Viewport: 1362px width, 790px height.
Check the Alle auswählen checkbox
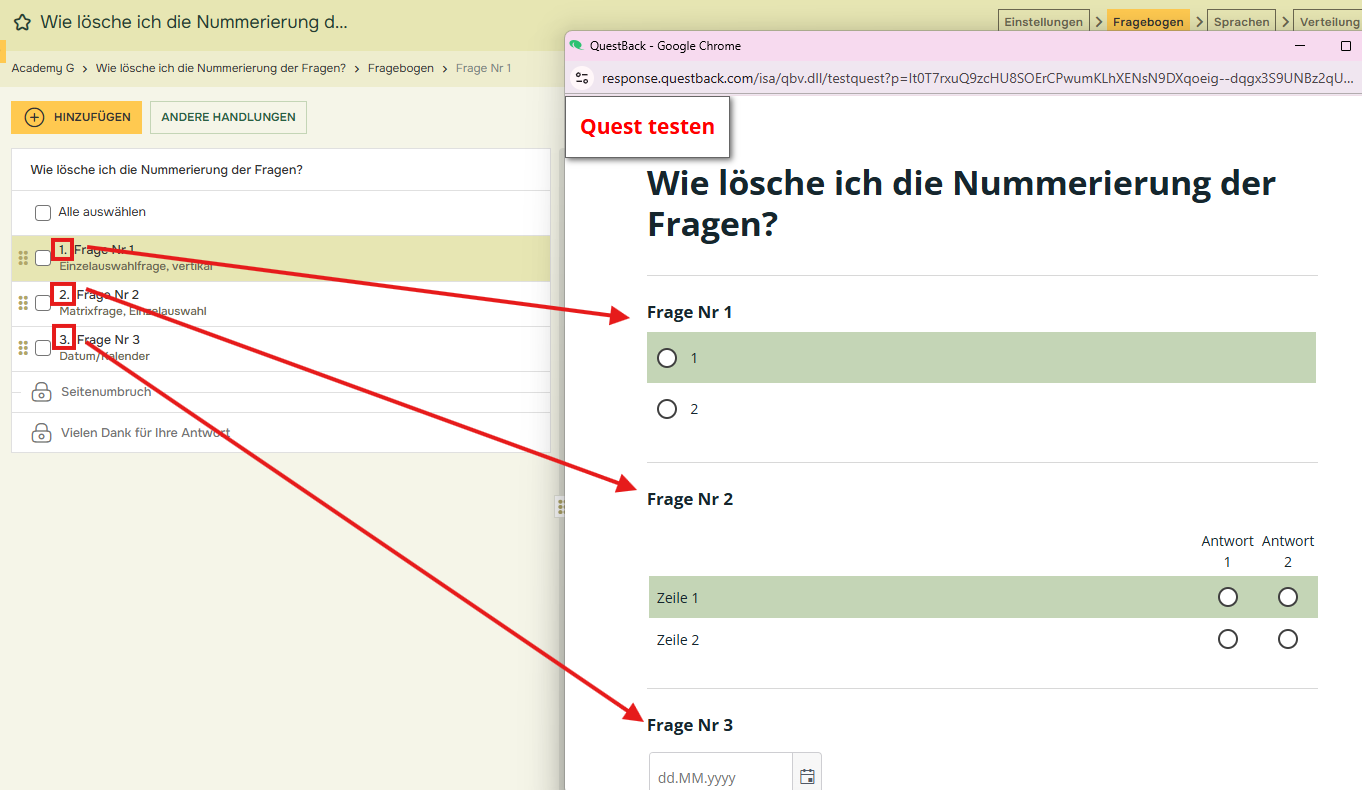point(43,213)
